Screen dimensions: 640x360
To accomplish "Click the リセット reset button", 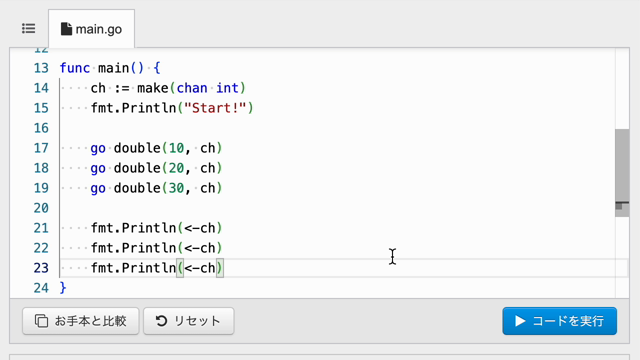I will pos(189,321).
